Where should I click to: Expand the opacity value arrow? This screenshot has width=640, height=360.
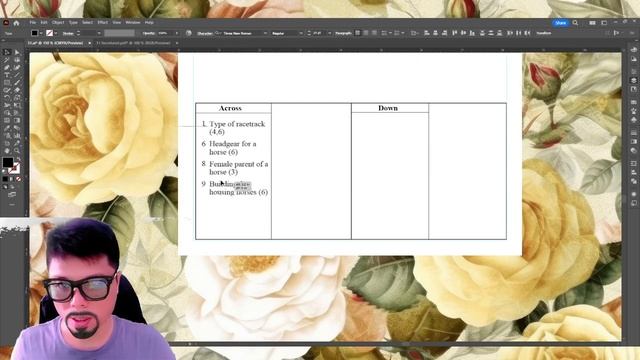(177, 33)
